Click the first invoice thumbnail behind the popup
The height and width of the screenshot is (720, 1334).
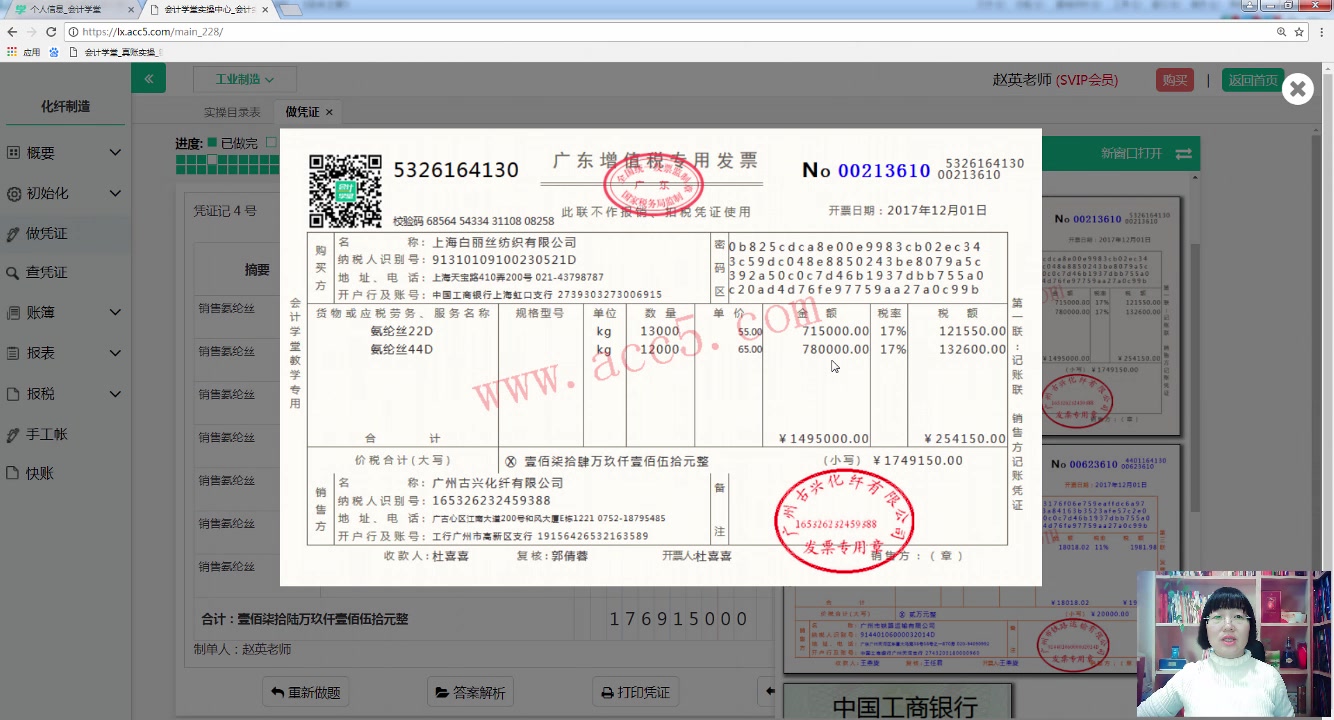[x=1111, y=317]
